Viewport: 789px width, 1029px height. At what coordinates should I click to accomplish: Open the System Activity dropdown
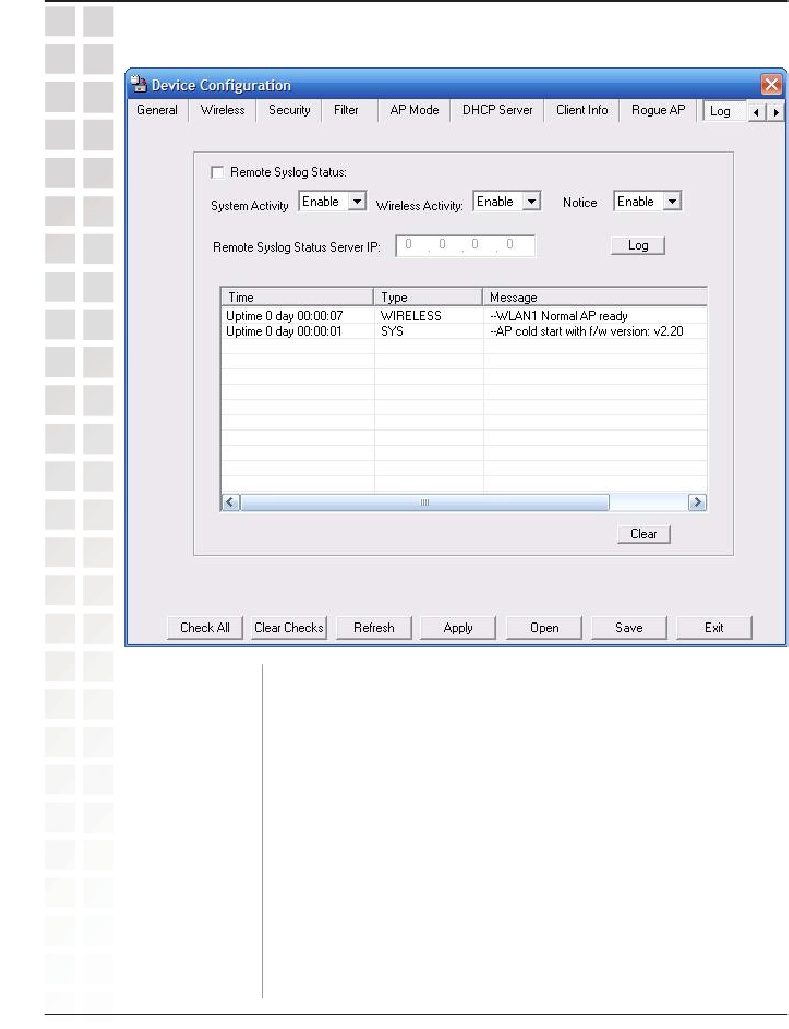pyautogui.click(x=357, y=202)
